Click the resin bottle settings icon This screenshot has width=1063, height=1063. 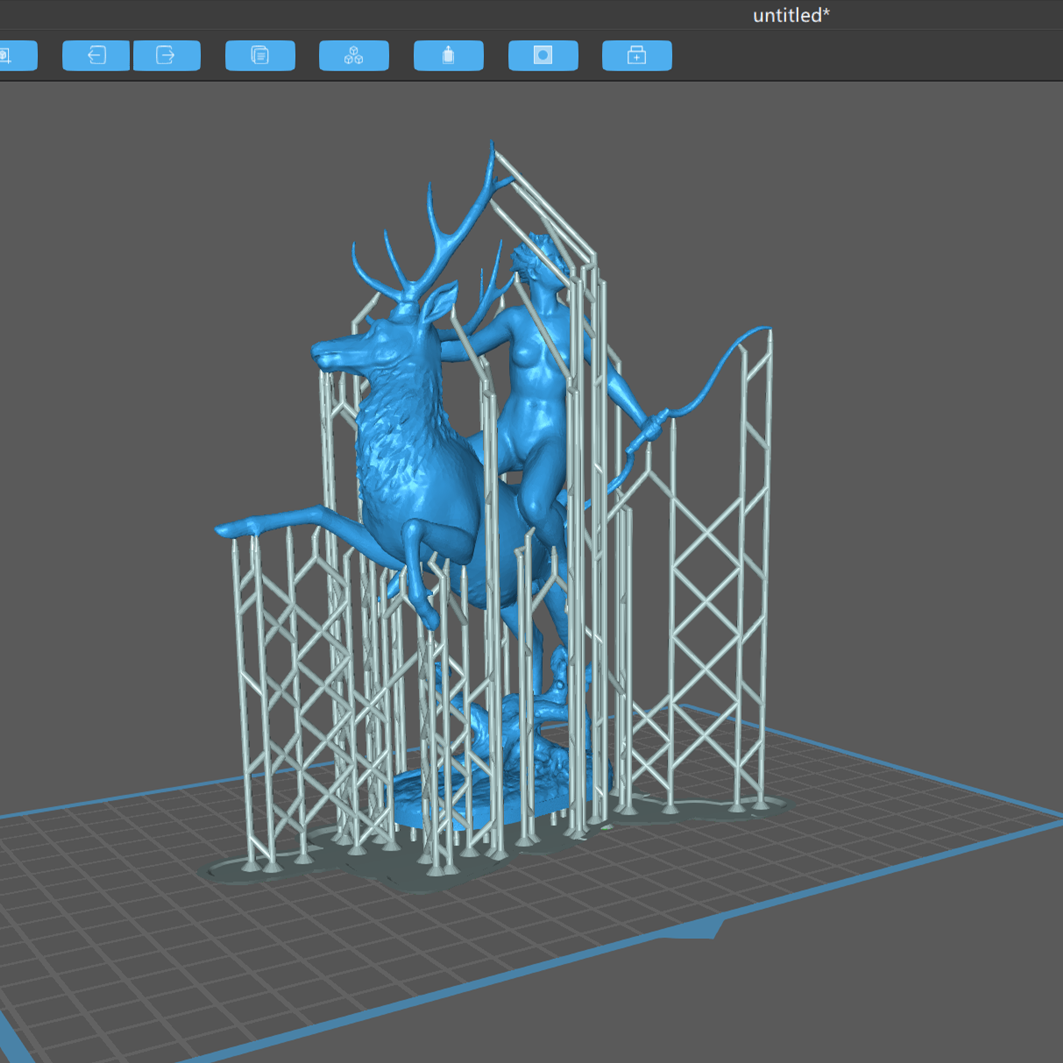click(x=448, y=55)
